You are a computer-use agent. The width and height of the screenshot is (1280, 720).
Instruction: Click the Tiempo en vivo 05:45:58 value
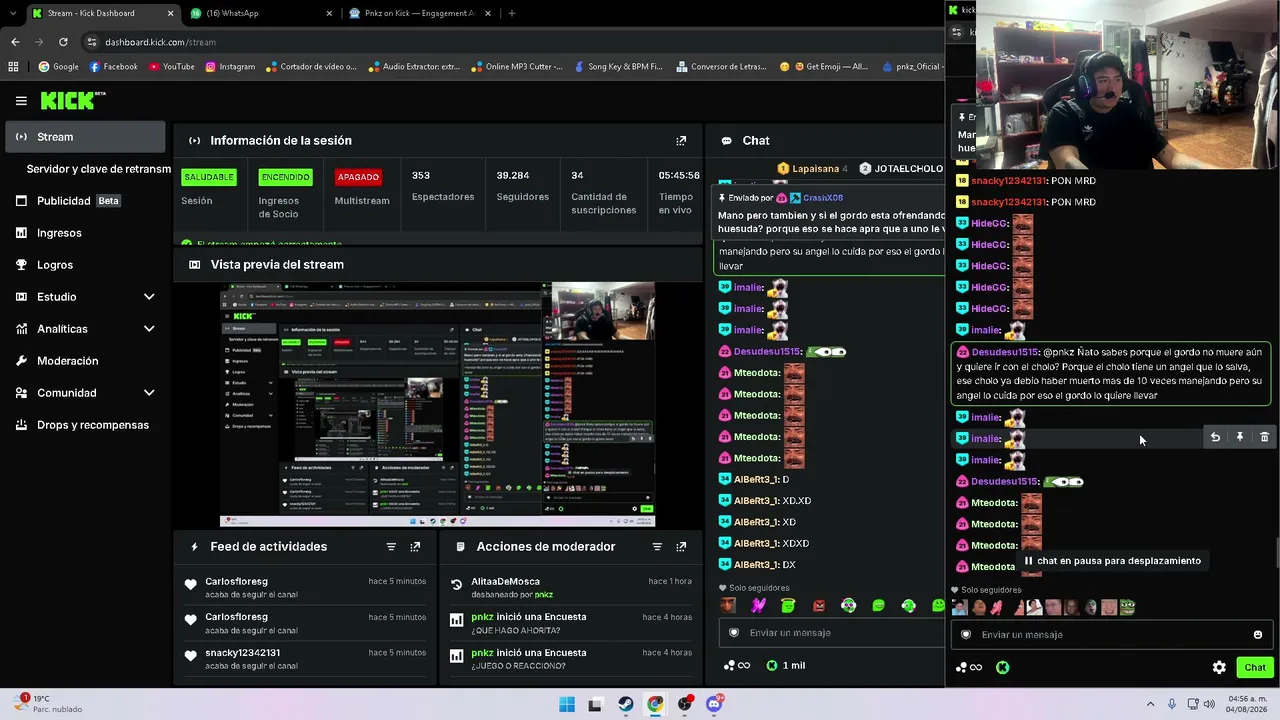[679, 176]
